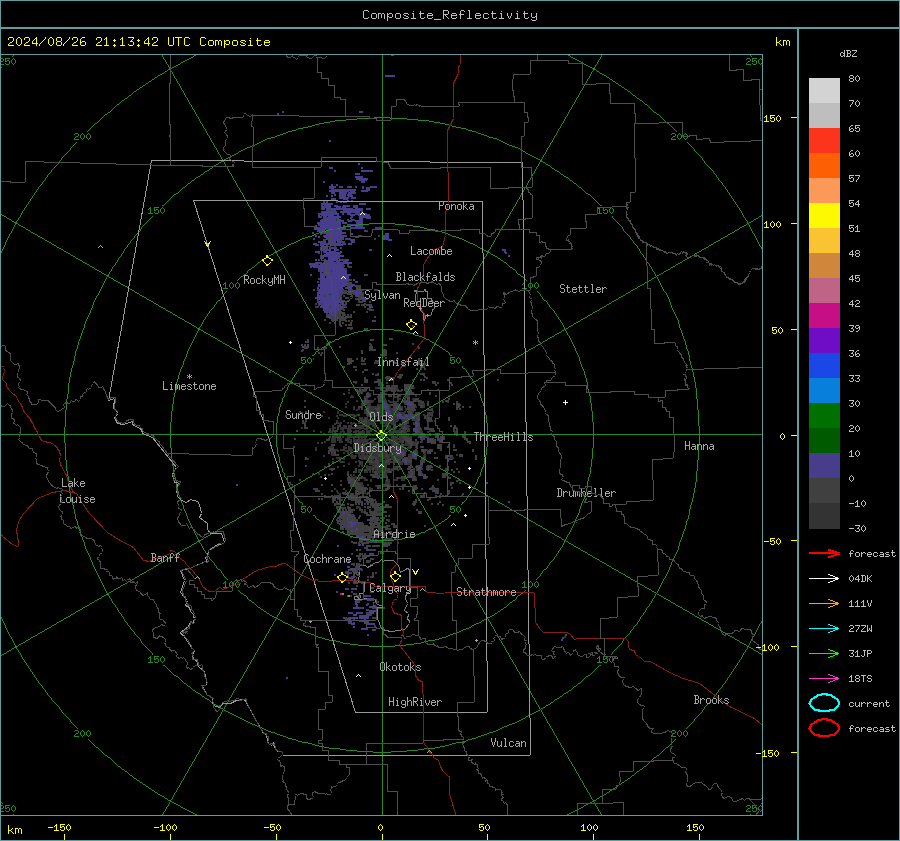Click the Didsbury label at radar center
900x841 pixels.
tap(377, 448)
